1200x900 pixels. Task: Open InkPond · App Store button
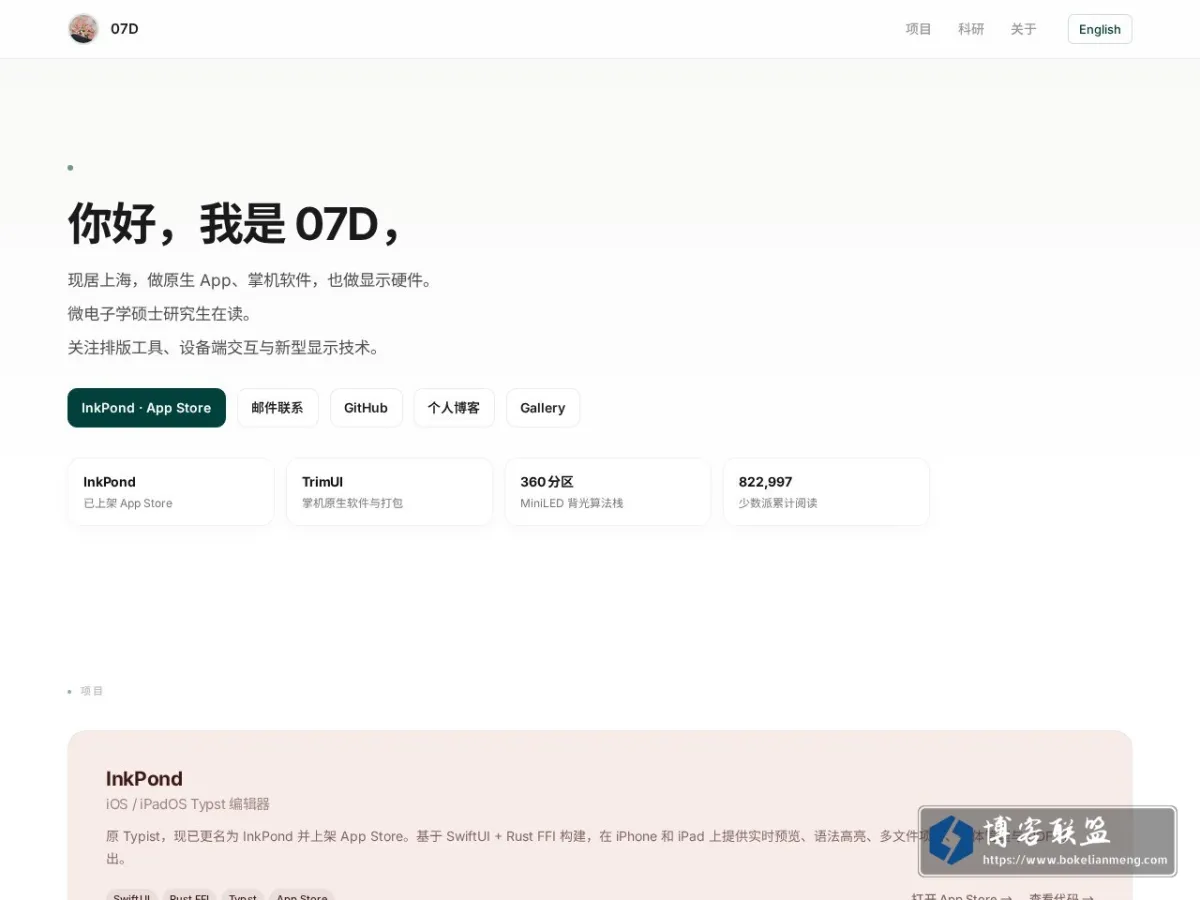[x=146, y=408]
